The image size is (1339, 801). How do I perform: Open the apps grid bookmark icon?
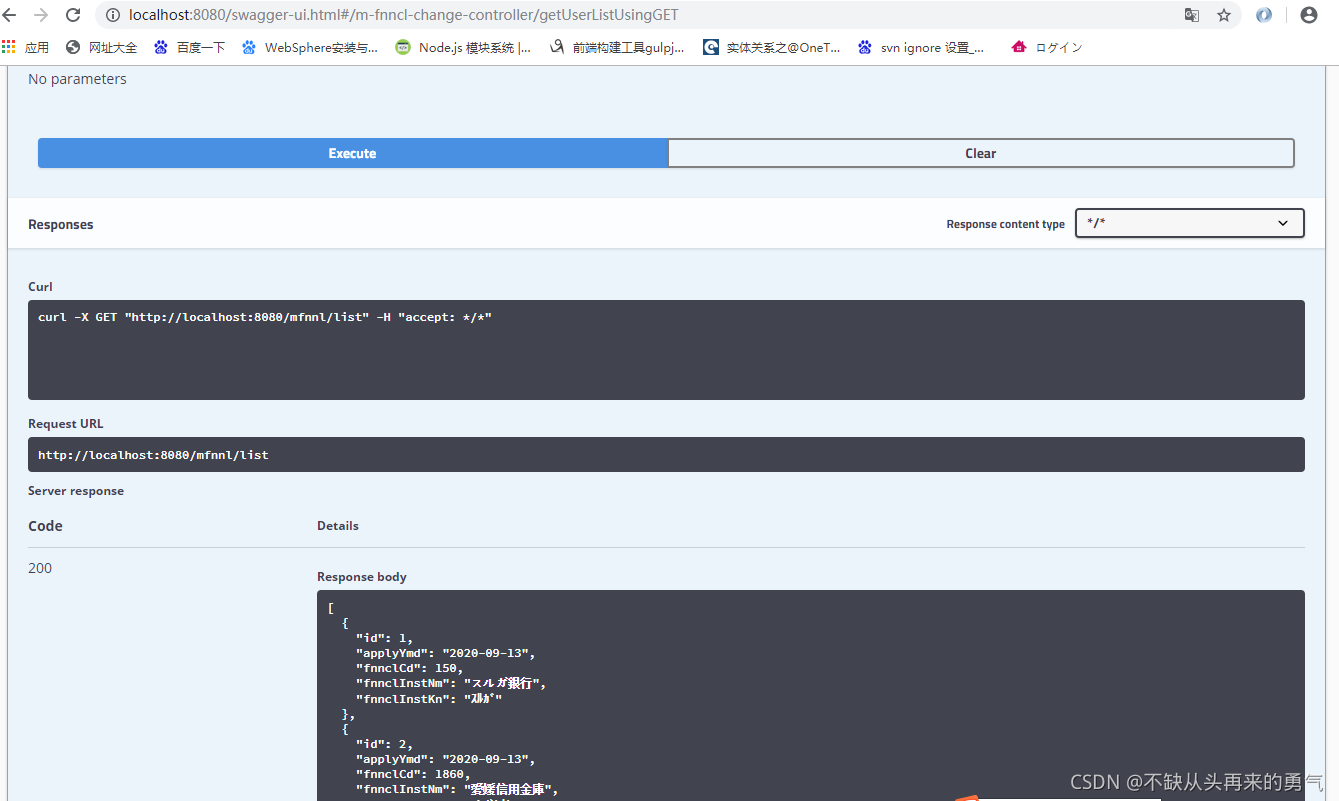[9, 47]
